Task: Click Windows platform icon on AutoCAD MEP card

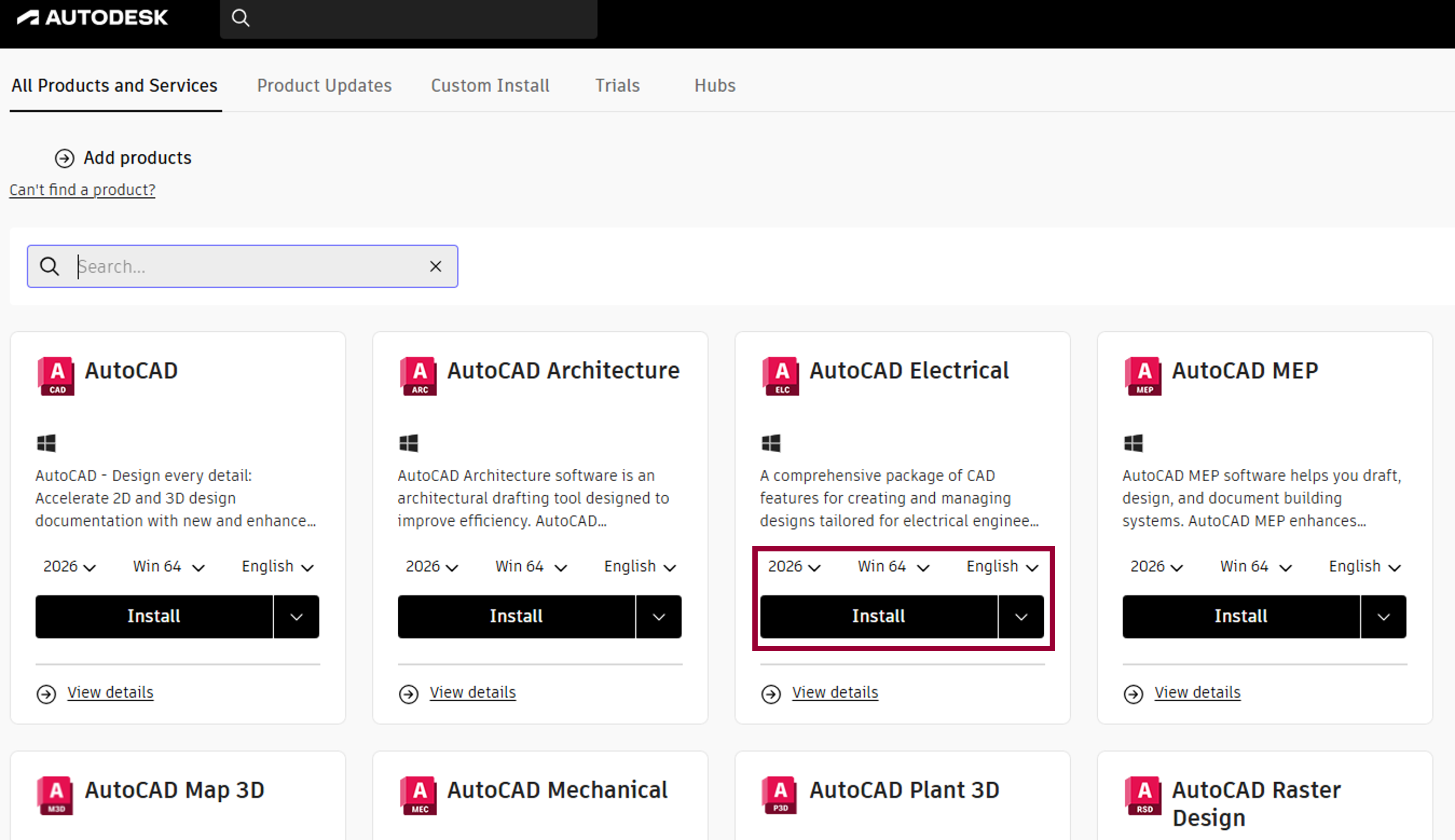Action: coord(1133,443)
